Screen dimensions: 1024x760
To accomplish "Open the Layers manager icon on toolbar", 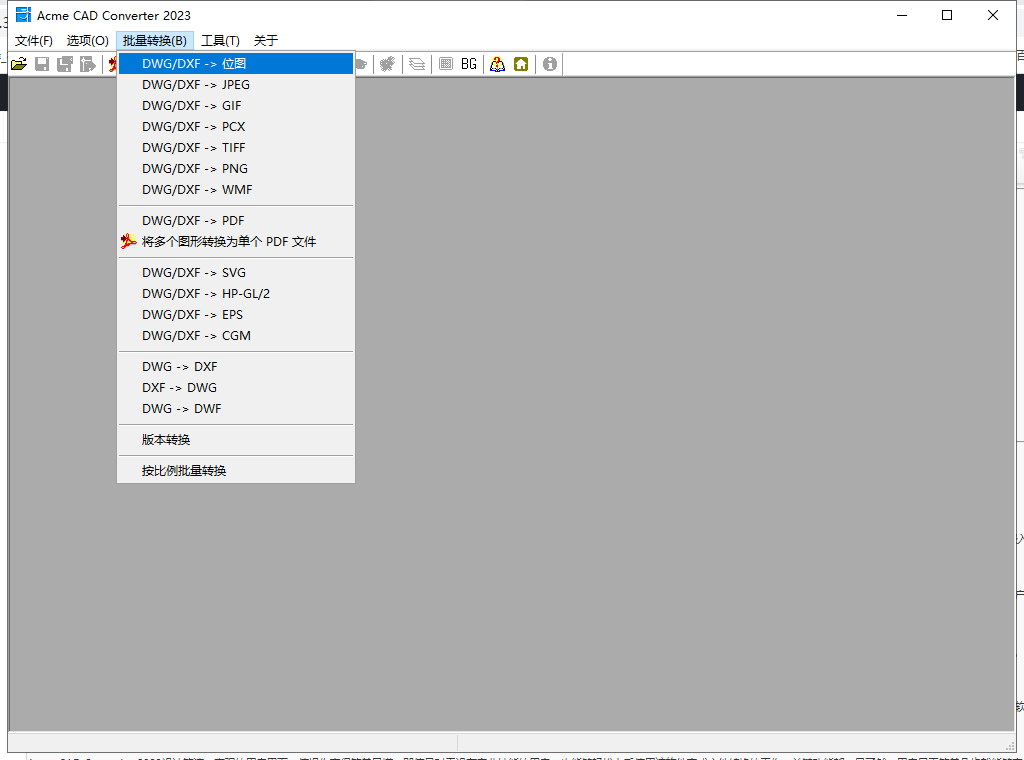I will pyautogui.click(x=415, y=63).
